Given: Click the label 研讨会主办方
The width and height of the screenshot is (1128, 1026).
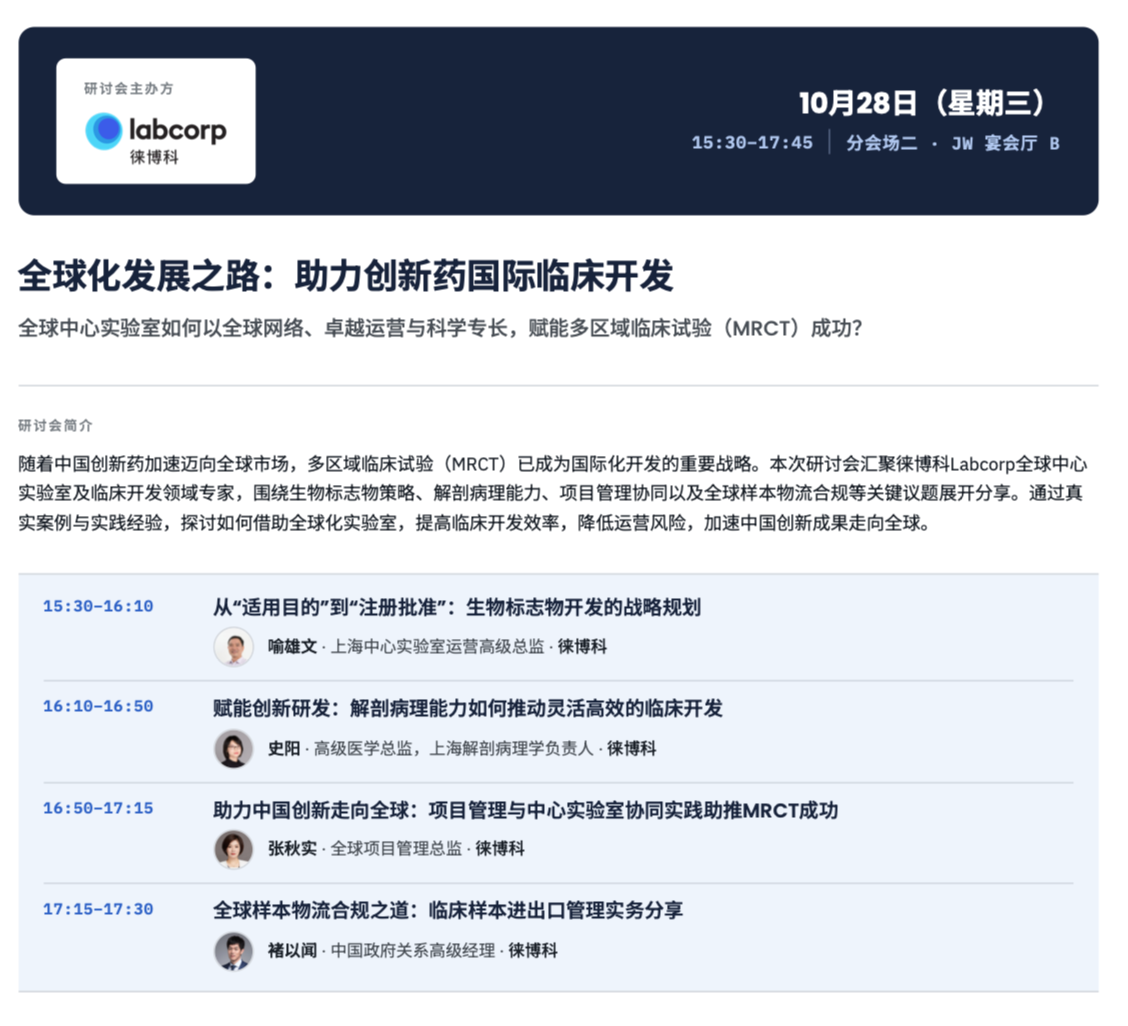Looking at the screenshot, I should pos(129,88).
